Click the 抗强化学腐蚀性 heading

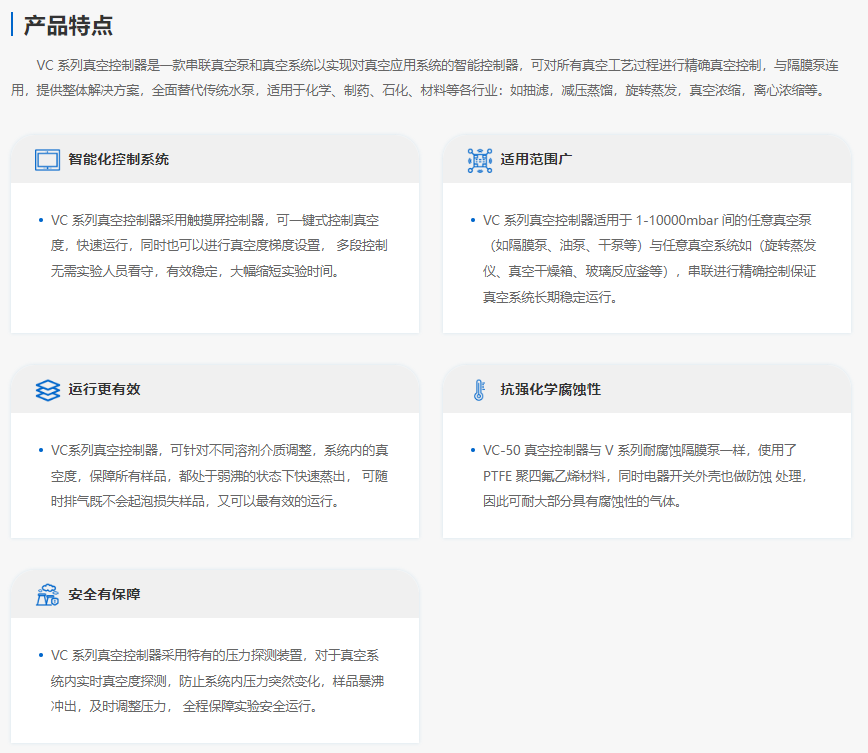coord(550,390)
